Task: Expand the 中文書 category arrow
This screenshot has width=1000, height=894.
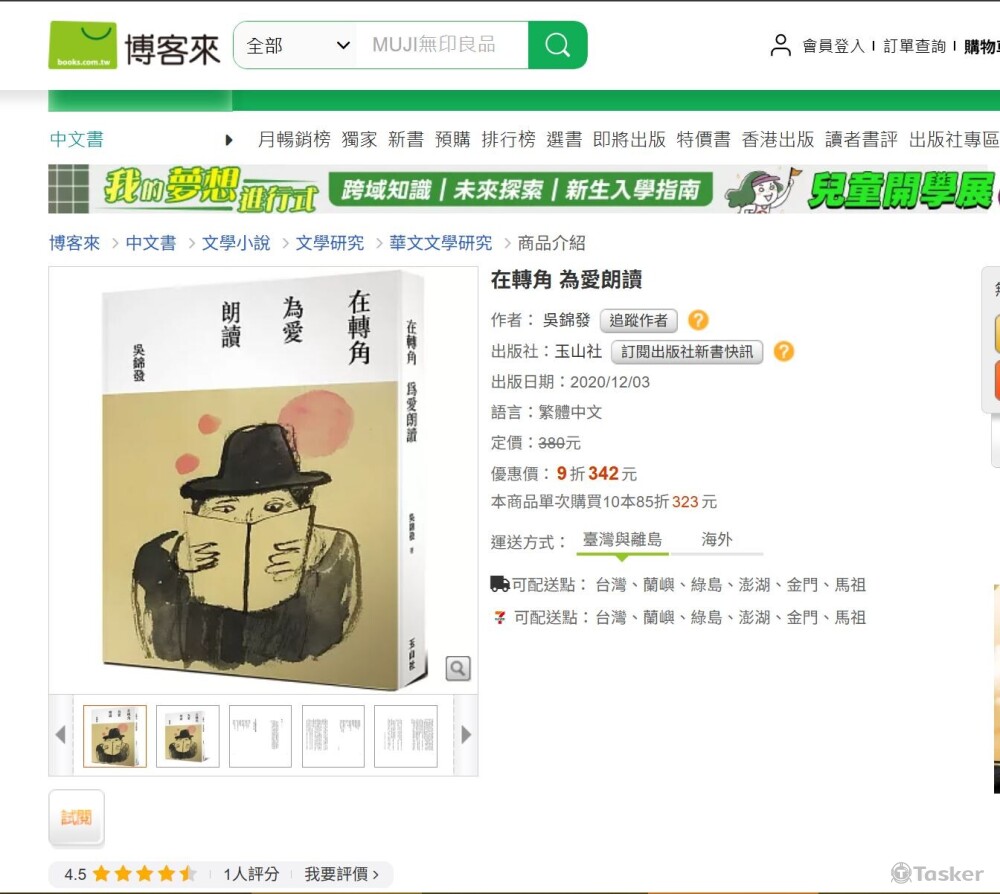Action: click(229, 140)
